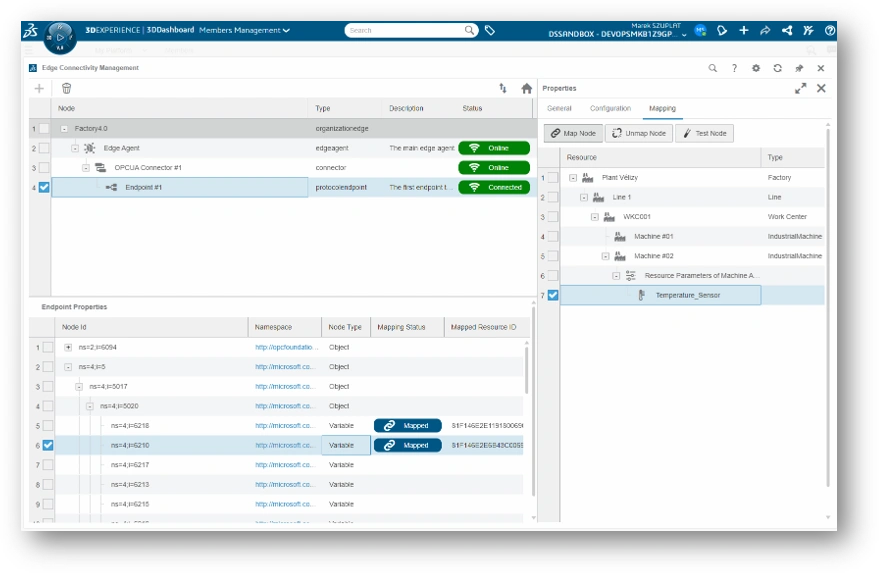Switch to the General tab
This screenshot has height=573, width=879.
tap(559, 108)
